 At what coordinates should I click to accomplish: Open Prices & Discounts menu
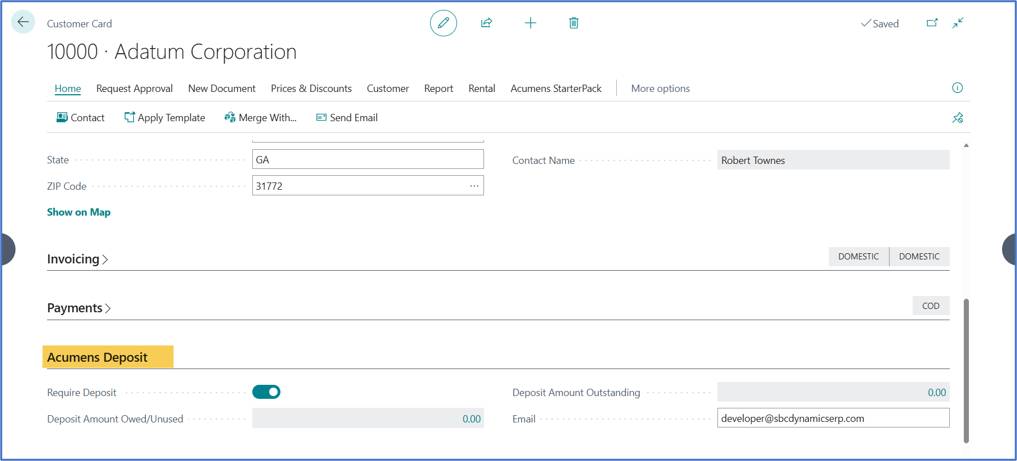(311, 88)
